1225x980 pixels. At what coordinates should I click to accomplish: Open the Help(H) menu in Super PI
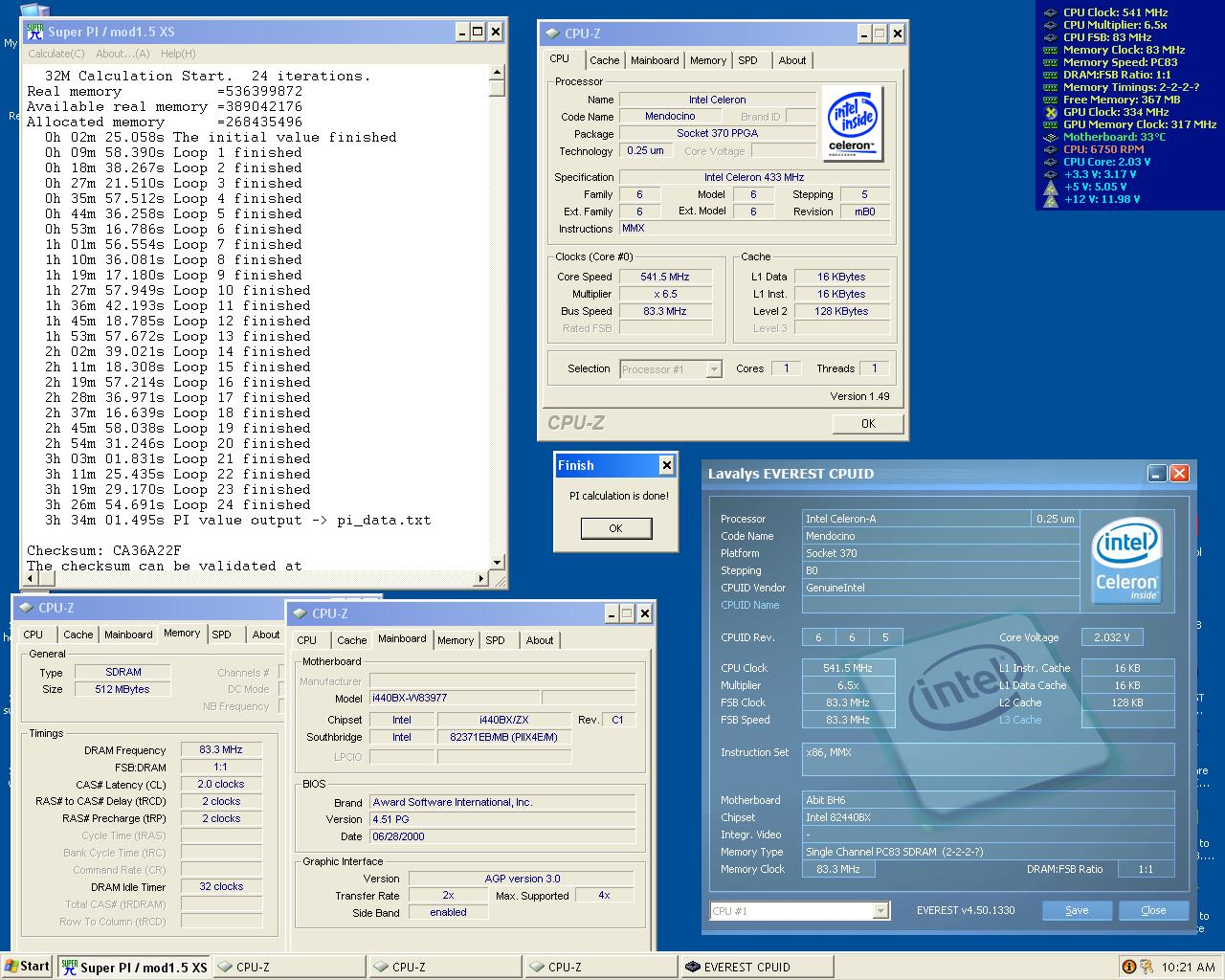[x=178, y=54]
